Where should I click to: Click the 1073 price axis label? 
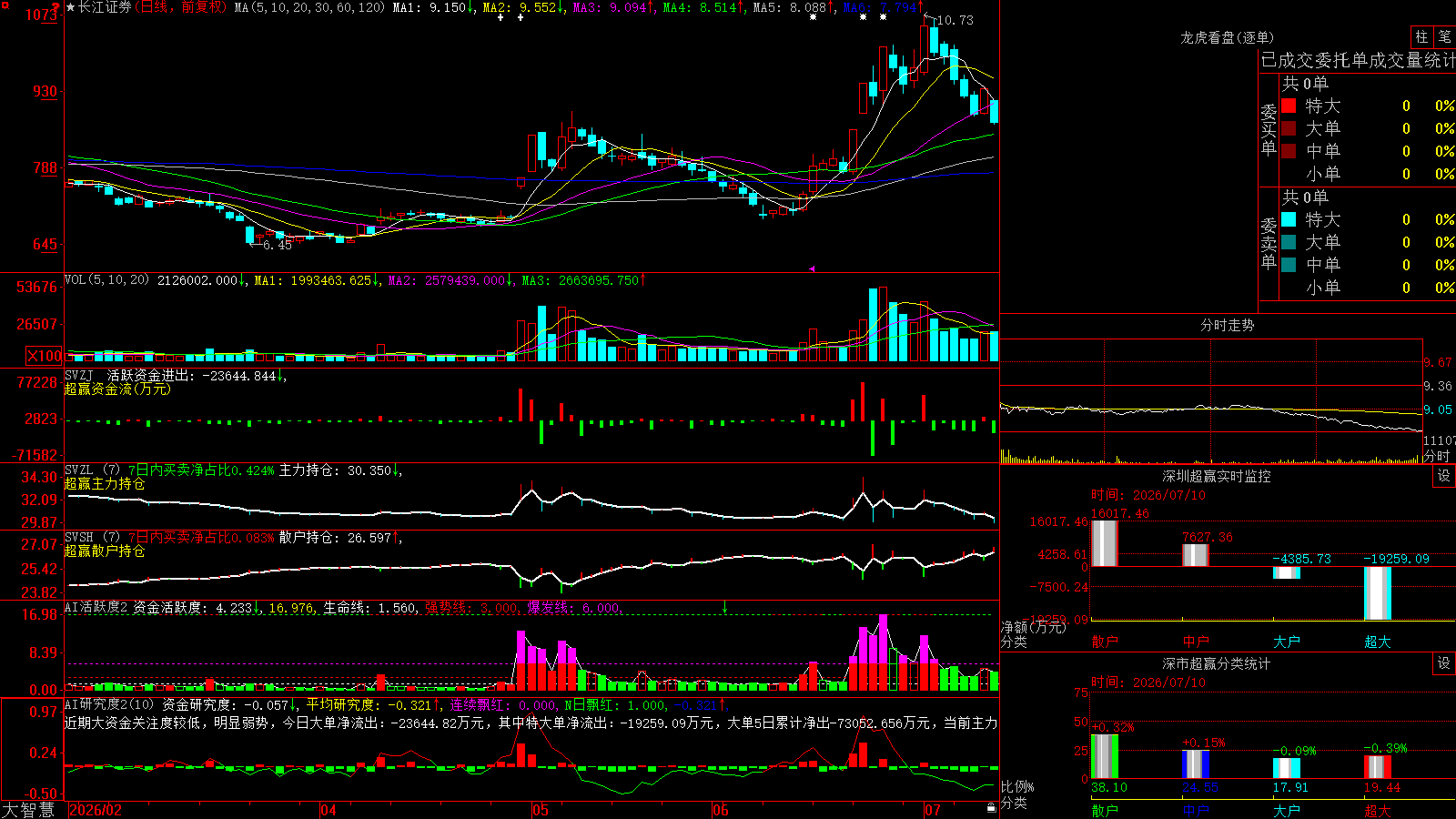[x=42, y=15]
